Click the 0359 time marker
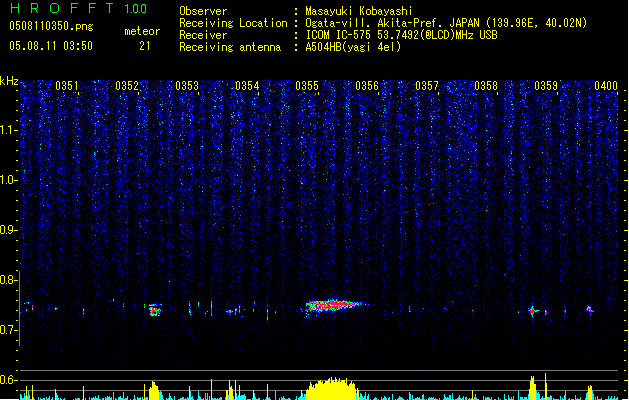The image size is (629, 400). pos(546,86)
